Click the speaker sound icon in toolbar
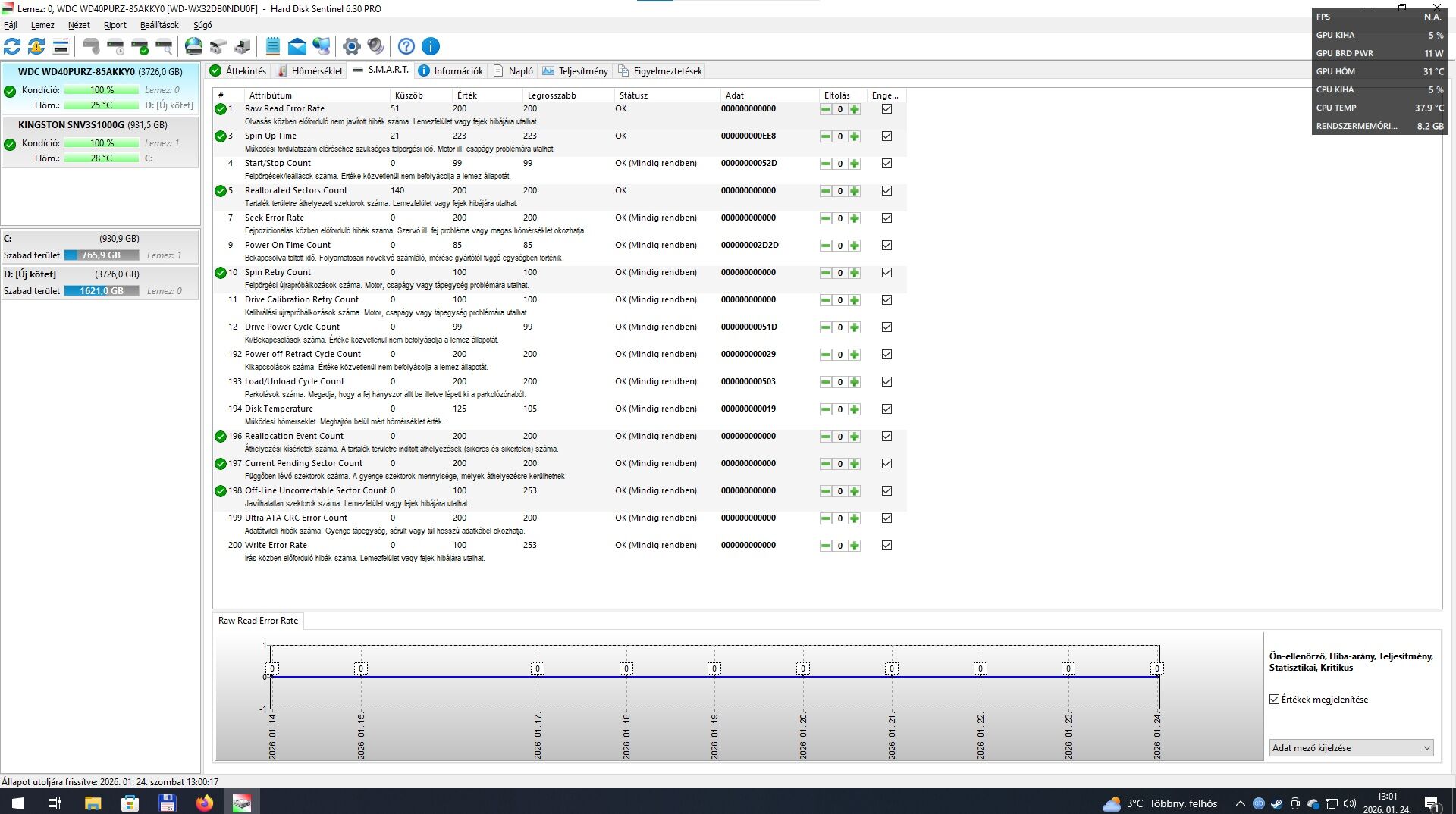Image resolution: width=1456 pixels, height=814 pixels. tap(375, 46)
